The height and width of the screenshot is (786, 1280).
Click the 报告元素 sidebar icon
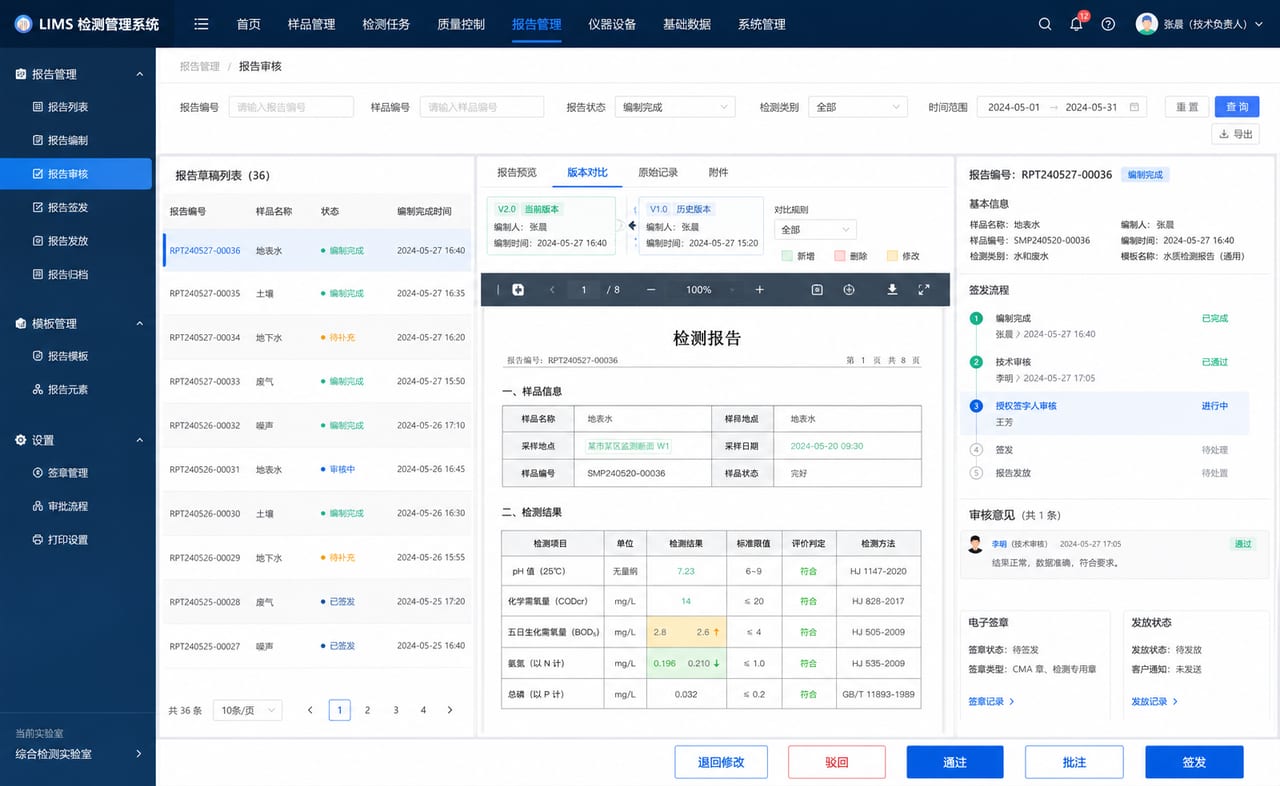click(x=38, y=389)
